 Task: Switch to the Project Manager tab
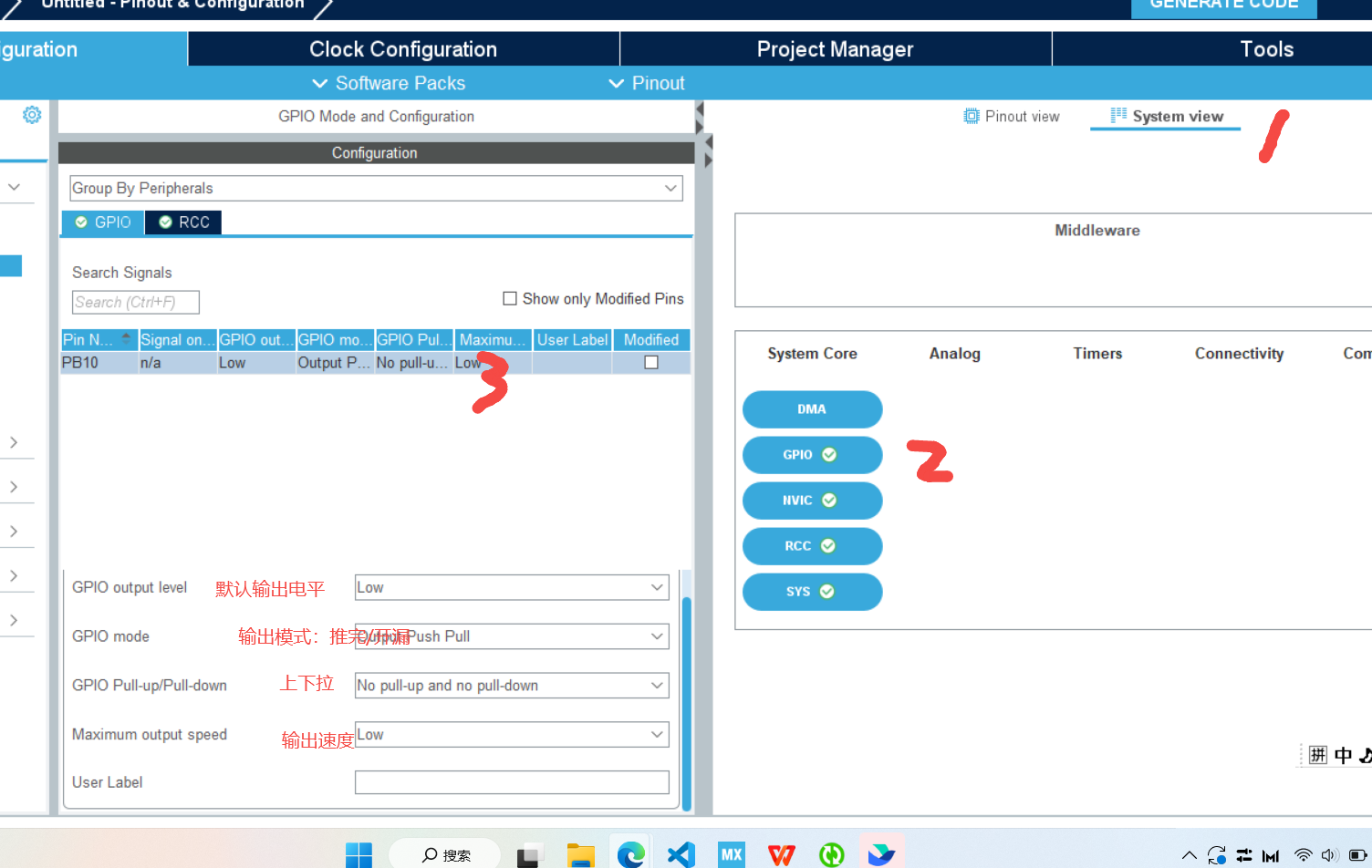tap(835, 49)
